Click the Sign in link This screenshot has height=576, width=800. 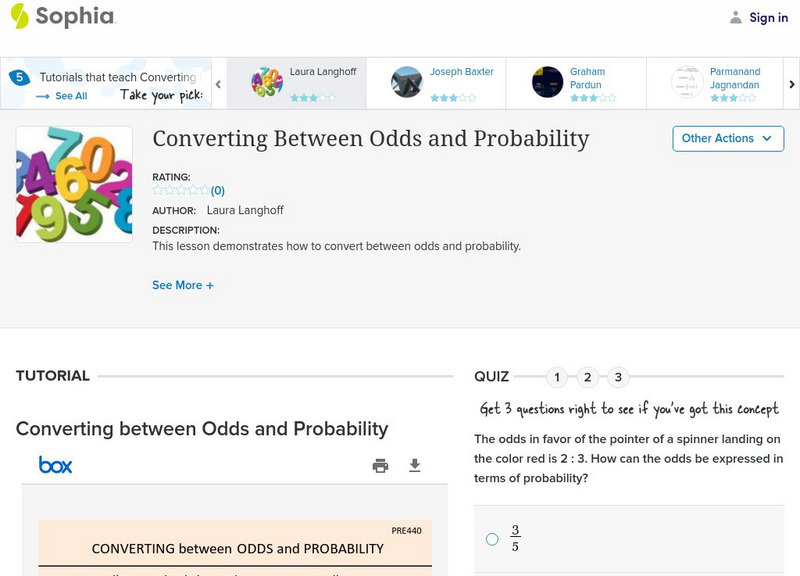(768, 17)
